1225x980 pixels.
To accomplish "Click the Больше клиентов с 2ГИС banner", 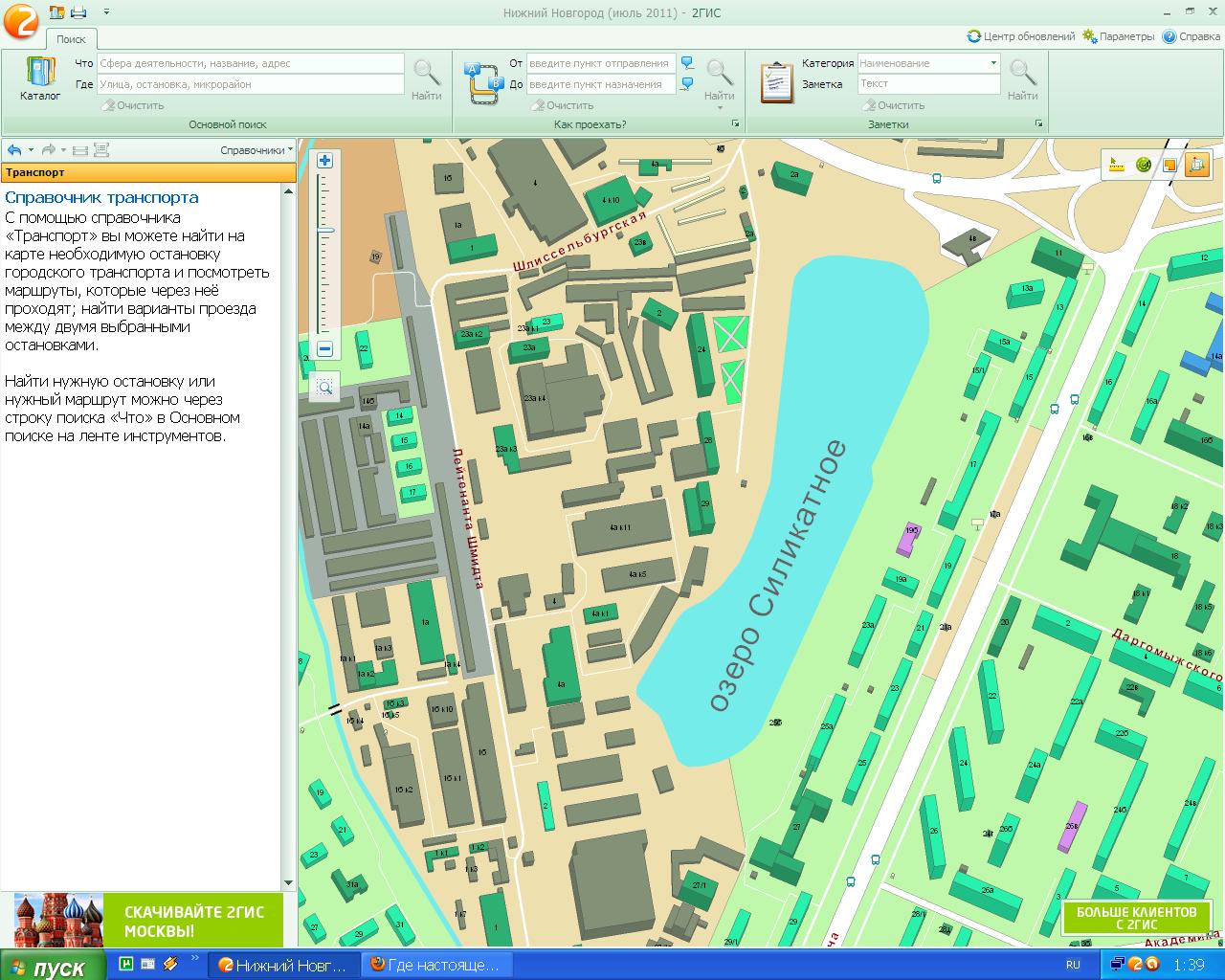I will (x=1136, y=918).
